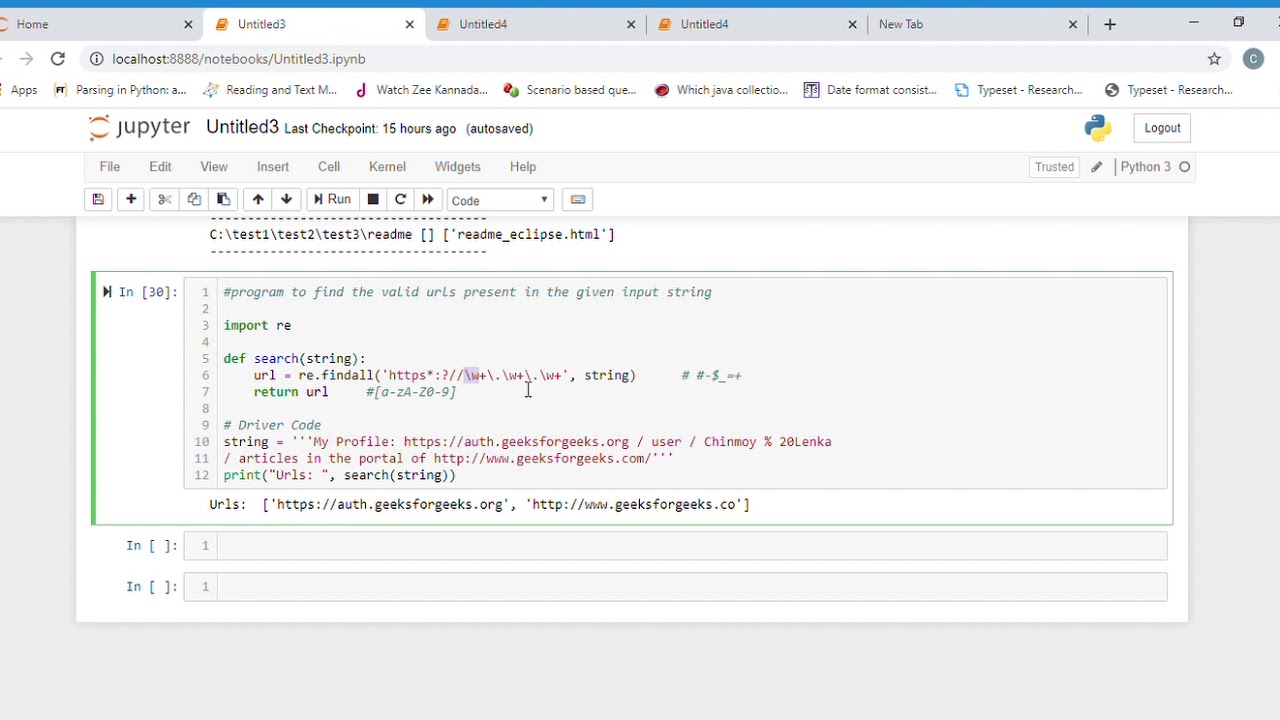Restart kernel and run all icon

pyautogui.click(x=428, y=200)
